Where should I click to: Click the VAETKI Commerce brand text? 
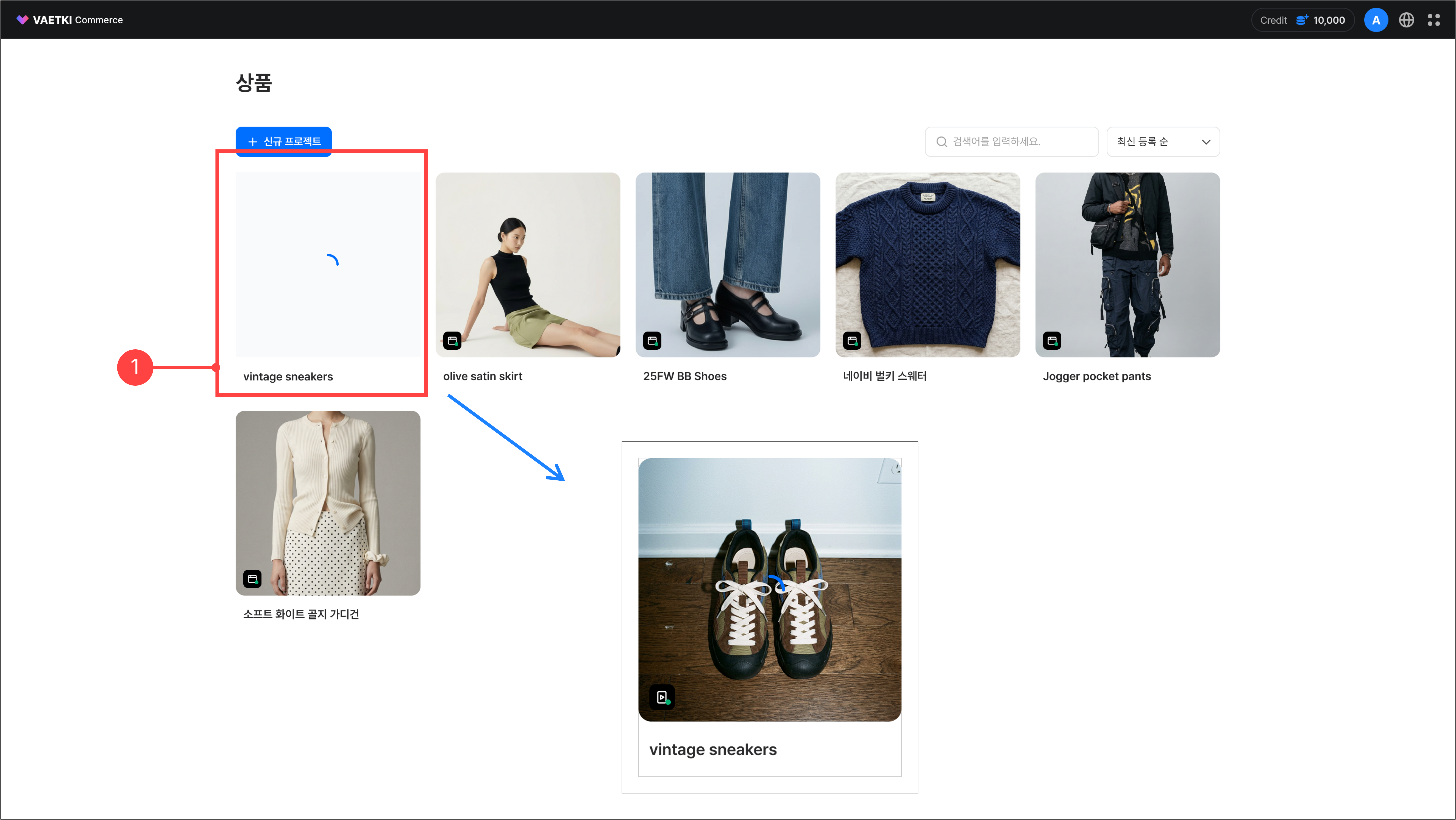(78, 20)
